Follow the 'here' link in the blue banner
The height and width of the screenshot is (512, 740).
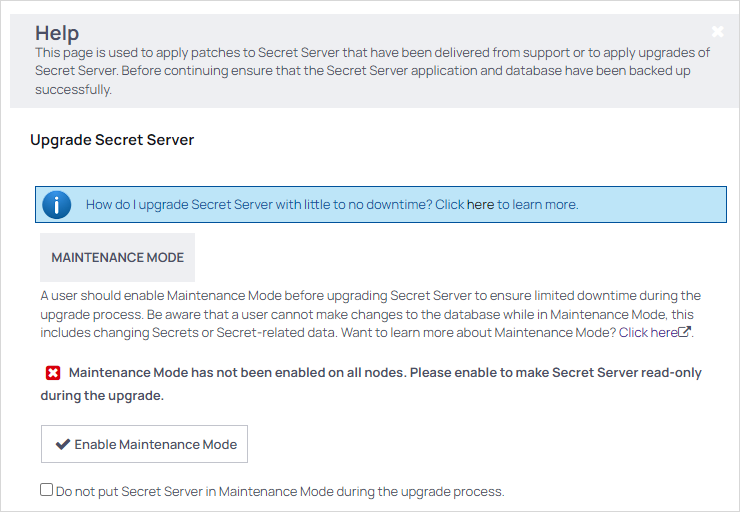tap(480, 204)
